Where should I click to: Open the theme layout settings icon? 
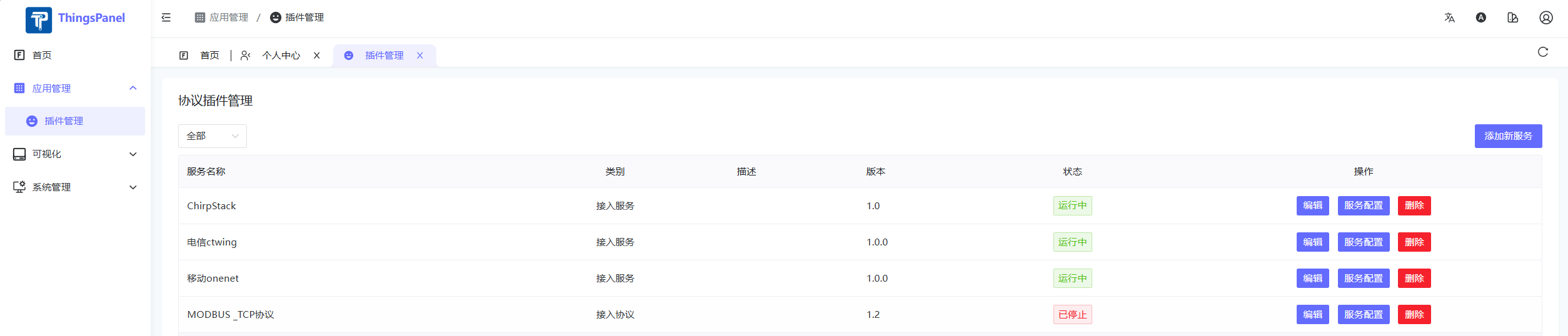coord(1513,17)
